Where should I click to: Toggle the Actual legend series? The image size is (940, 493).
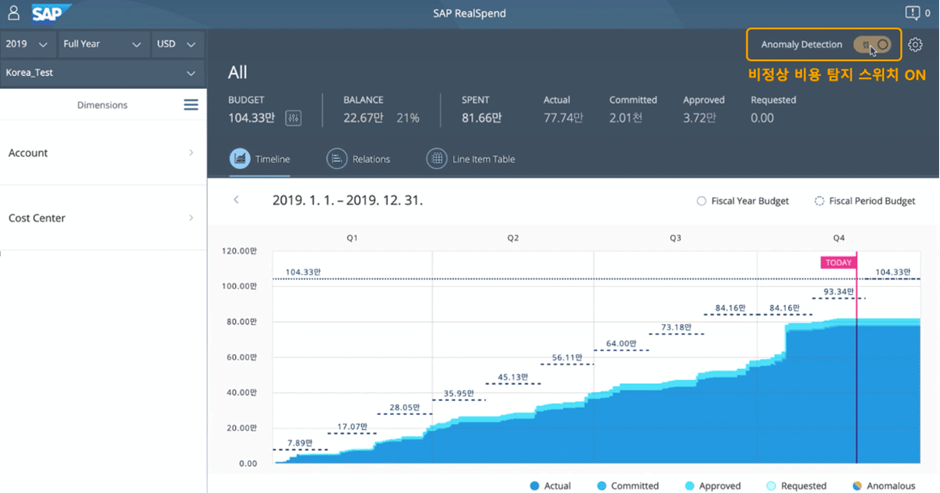pyautogui.click(x=550, y=486)
